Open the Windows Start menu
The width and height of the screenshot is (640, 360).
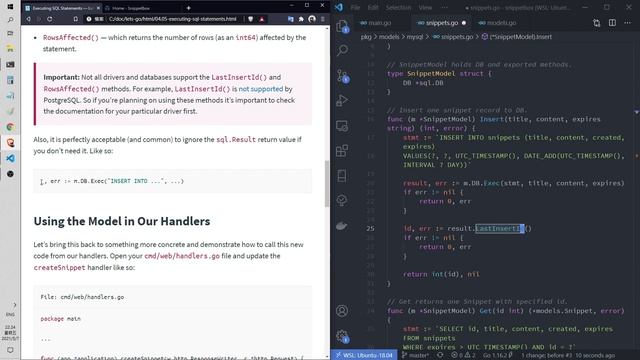coord(10,7)
